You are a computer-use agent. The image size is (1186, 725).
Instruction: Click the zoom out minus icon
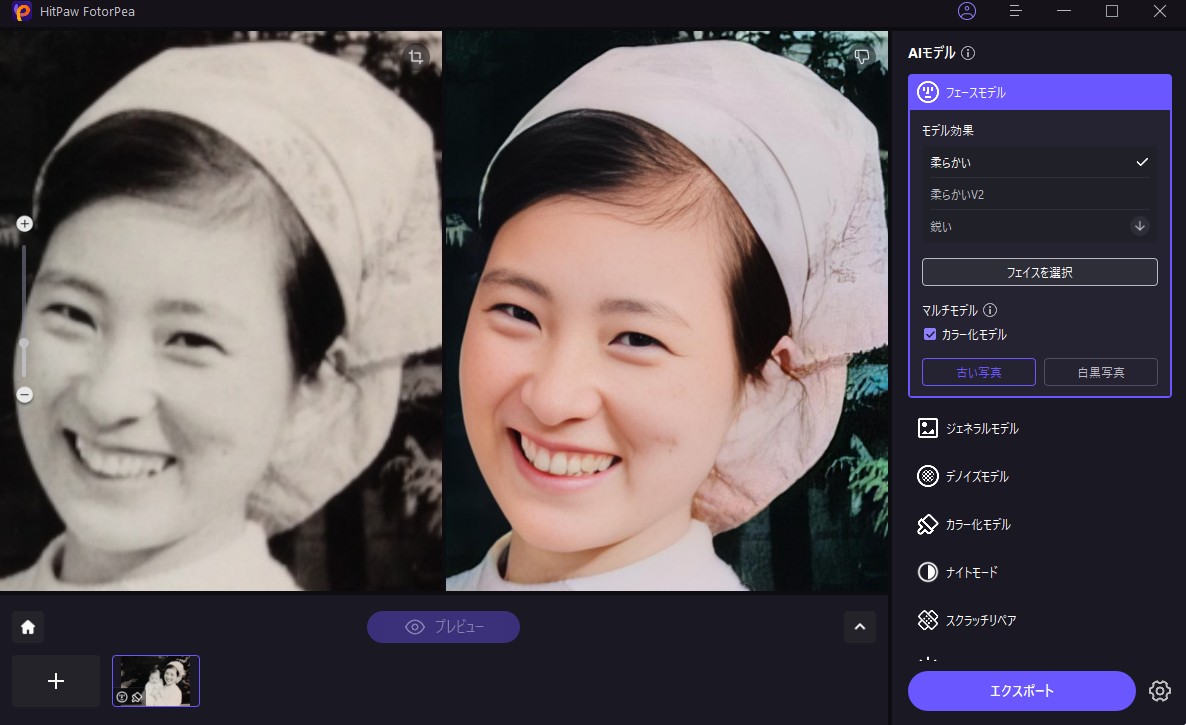pos(25,395)
